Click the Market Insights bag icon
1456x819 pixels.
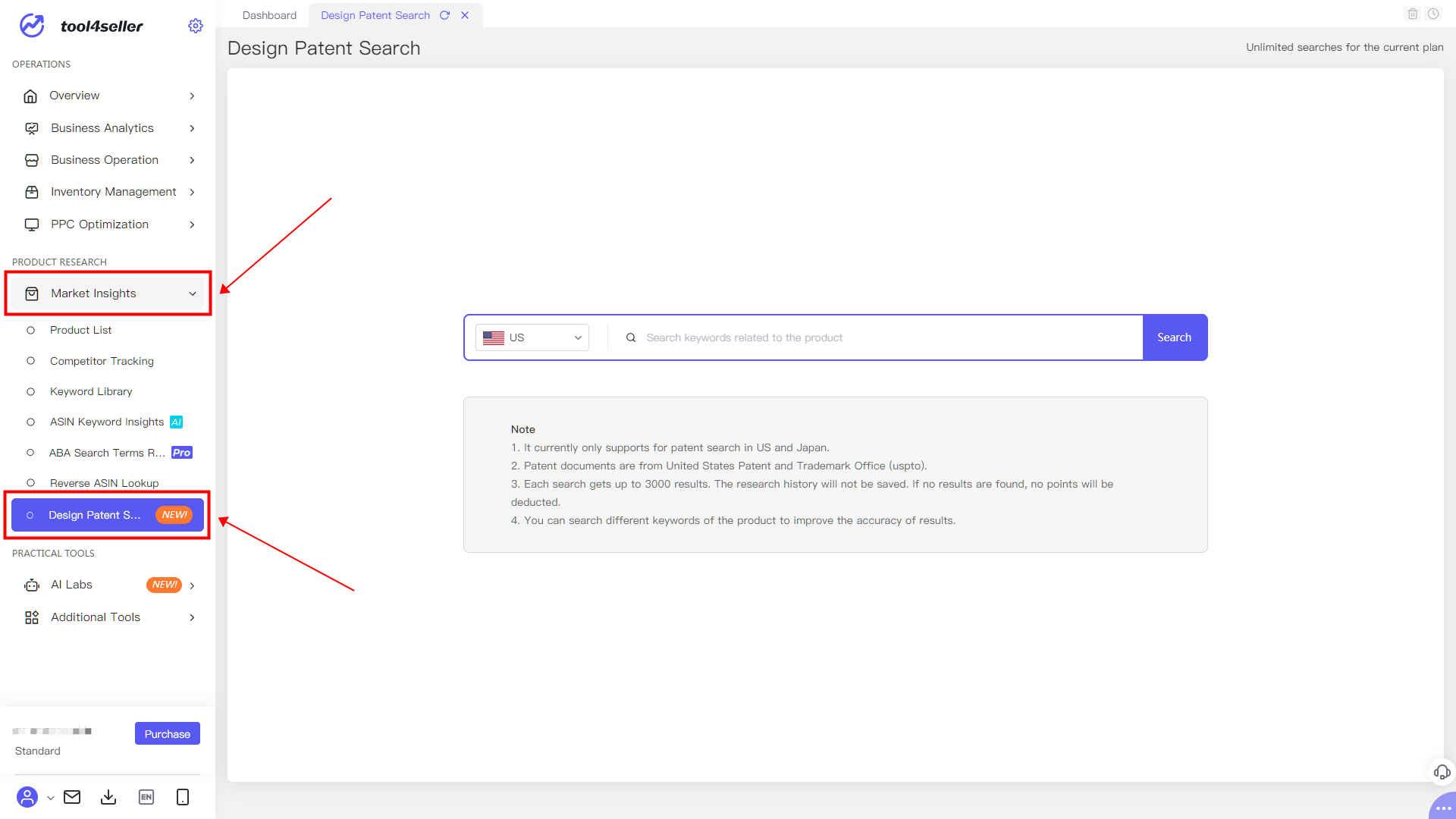tap(32, 293)
